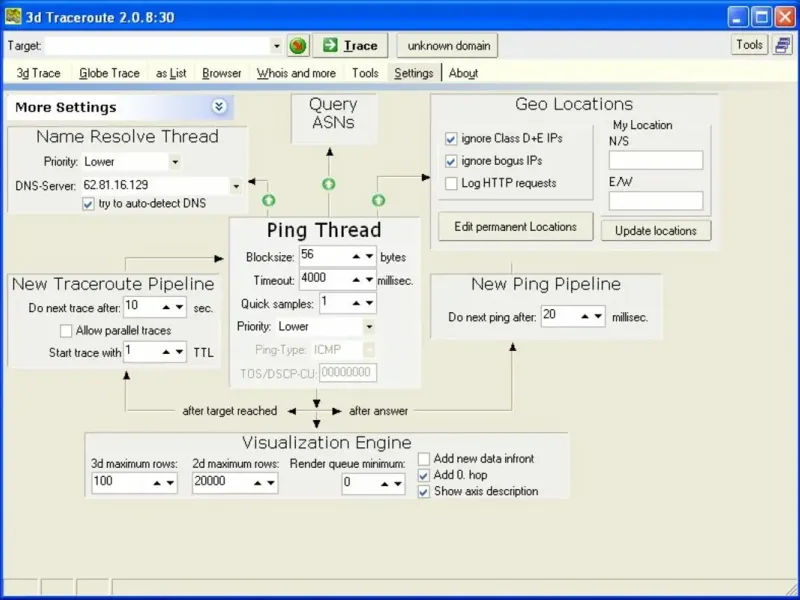The height and width of the screenshot is (600, 800).
Task: Switch to the 3d Trace tab
Action: [x=38, y=73]
